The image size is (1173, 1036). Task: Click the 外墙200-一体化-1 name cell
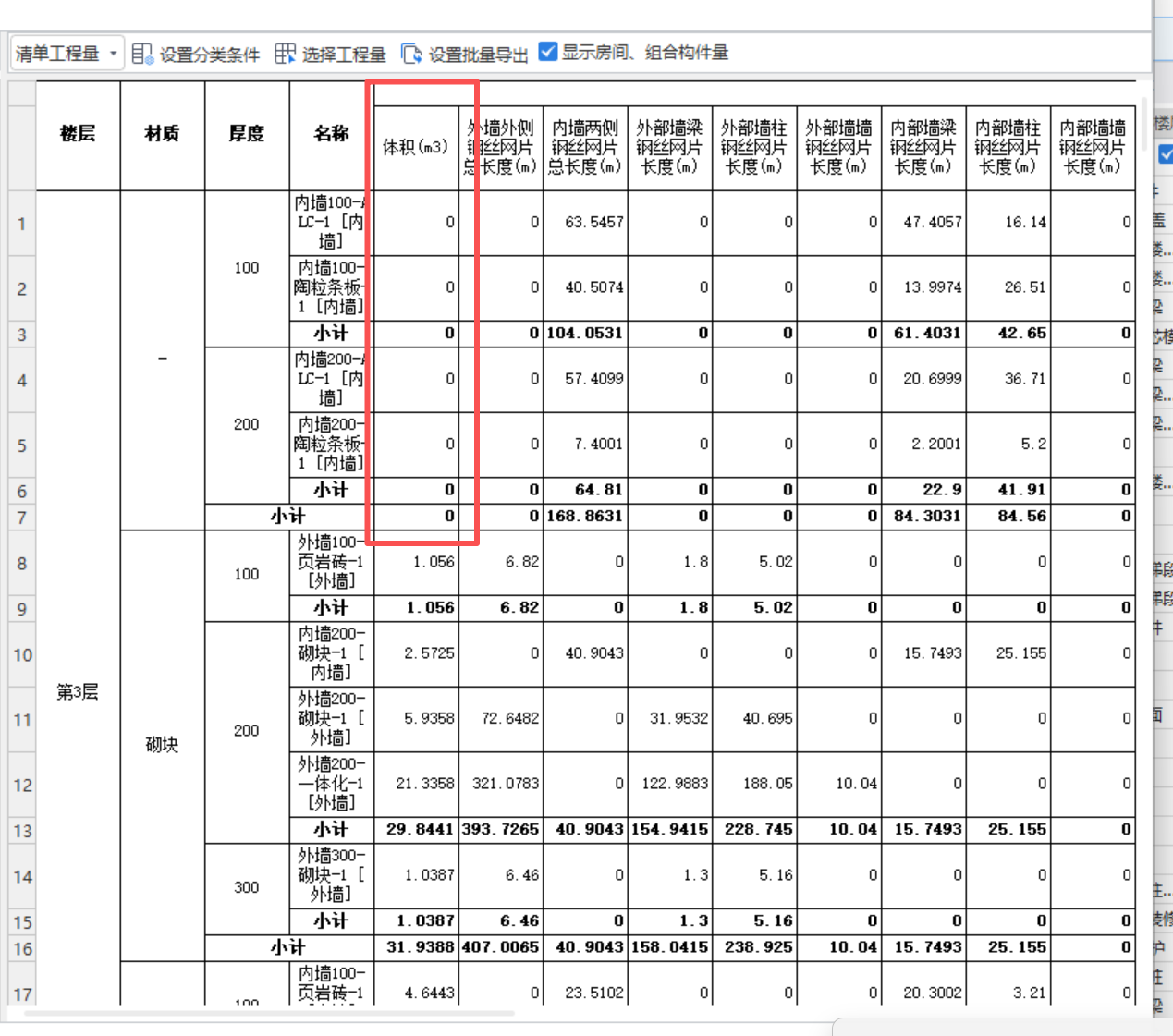(331, 784)
